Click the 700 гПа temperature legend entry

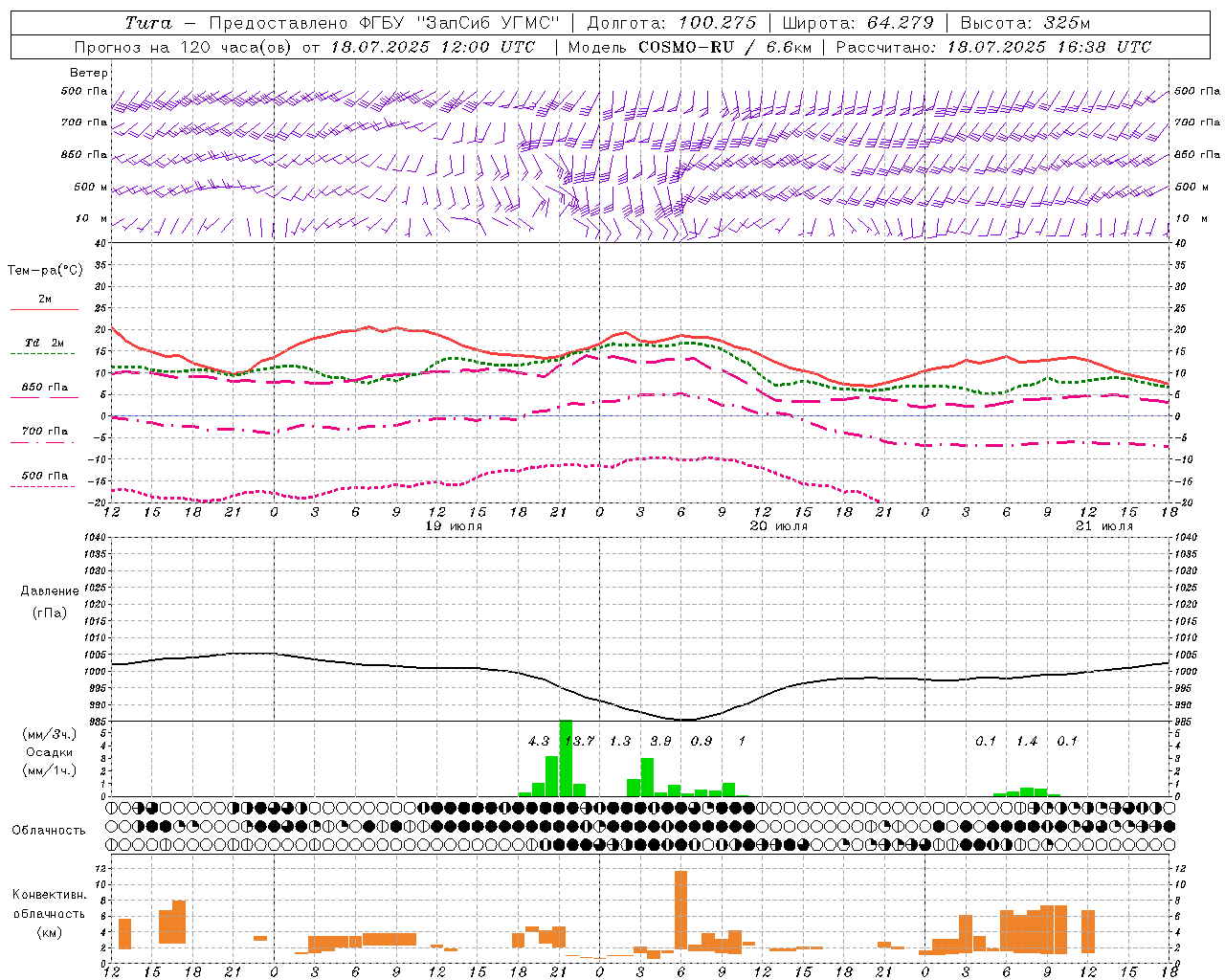coord(44,436)
